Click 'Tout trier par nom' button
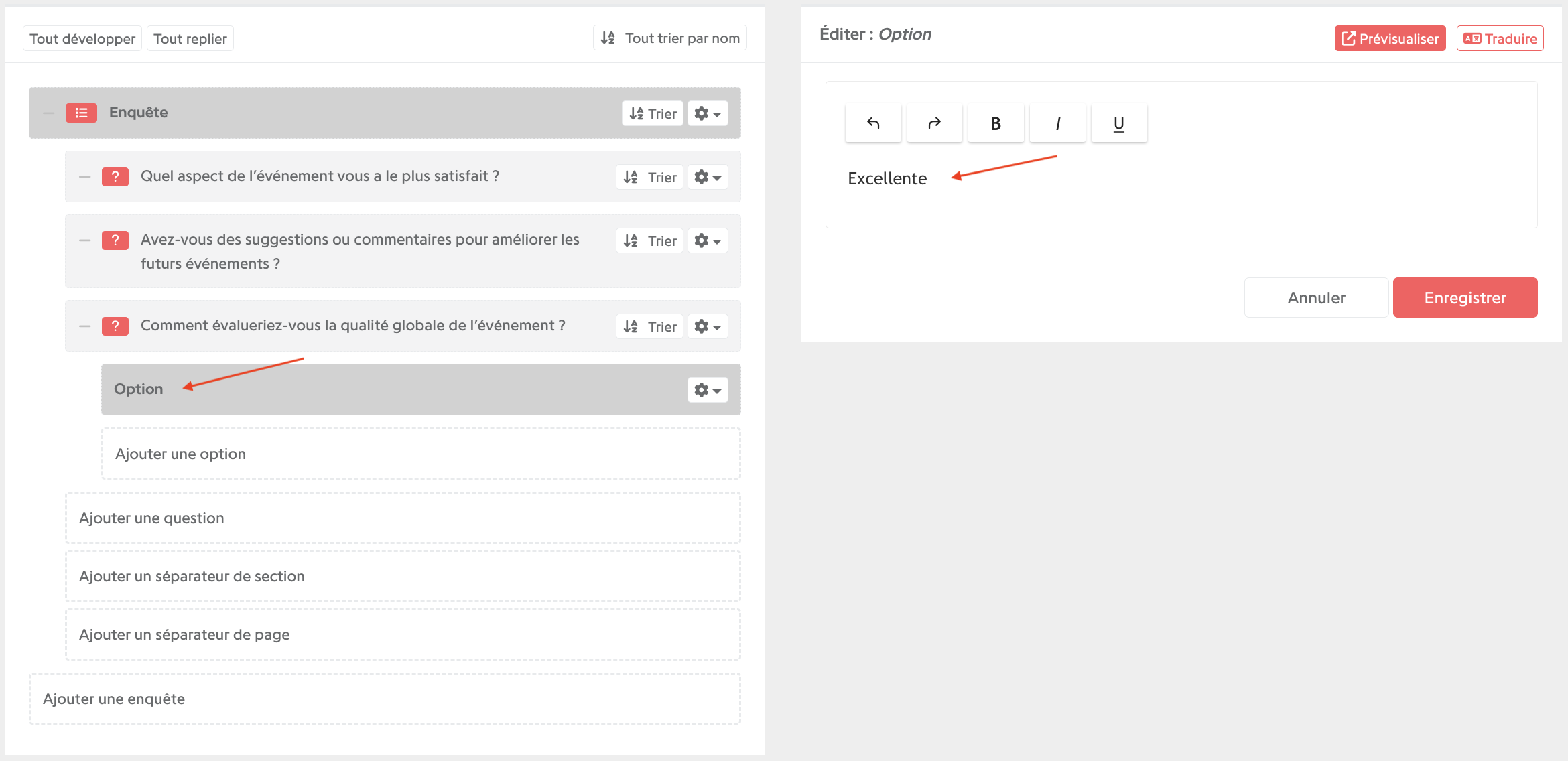This screenshot has width=1568, height=761. [x=670, y=38]
